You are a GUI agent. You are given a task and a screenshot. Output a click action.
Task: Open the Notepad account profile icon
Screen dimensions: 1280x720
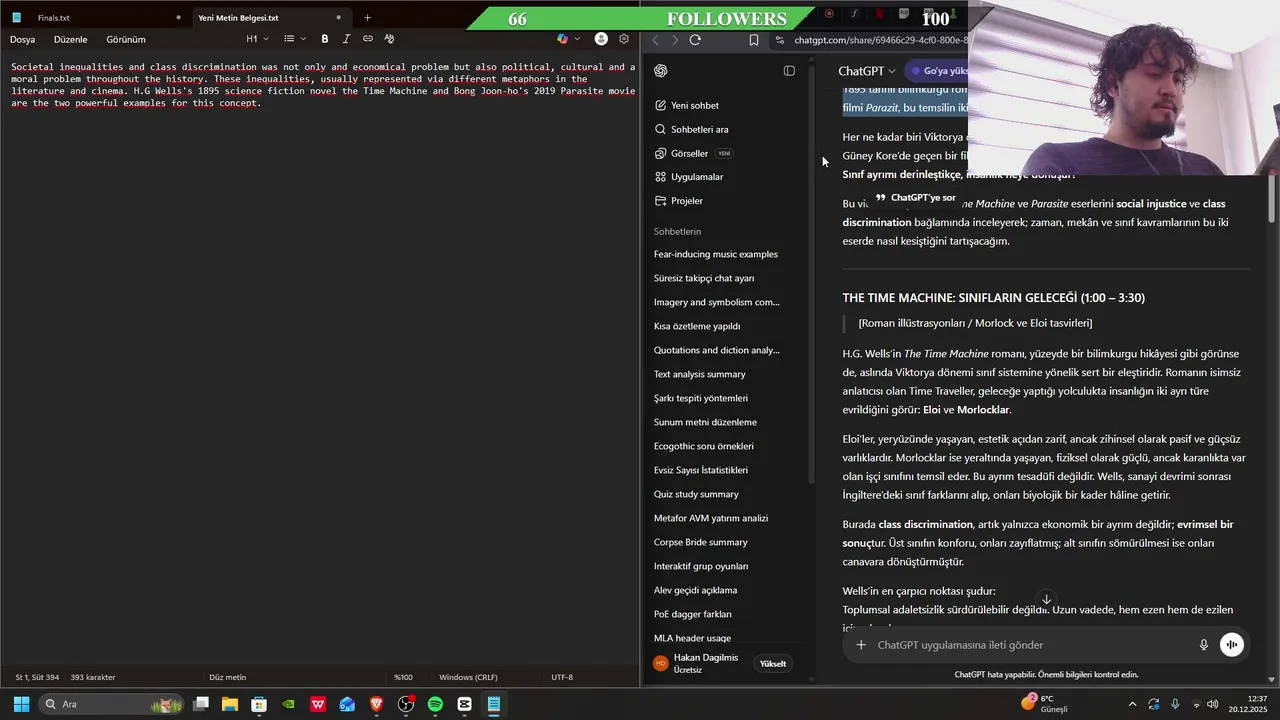(x=601, y=39)
